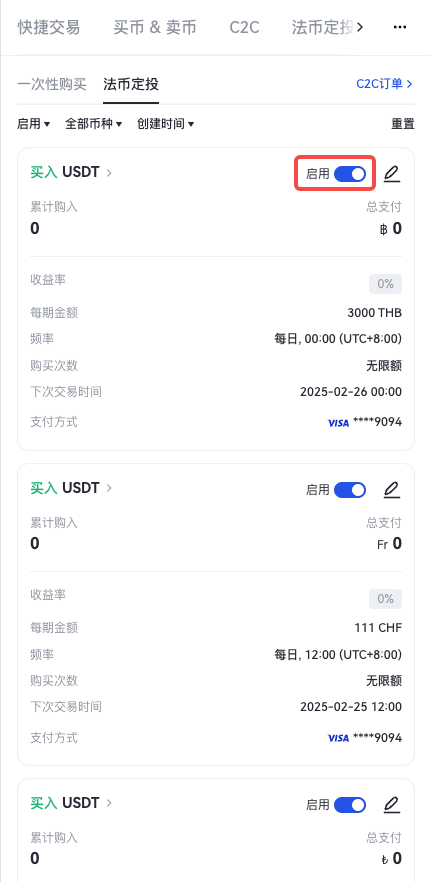Show more tabs with right arrow
The height and width of the screenshot is (882, 431).
(x=360, y=27)
